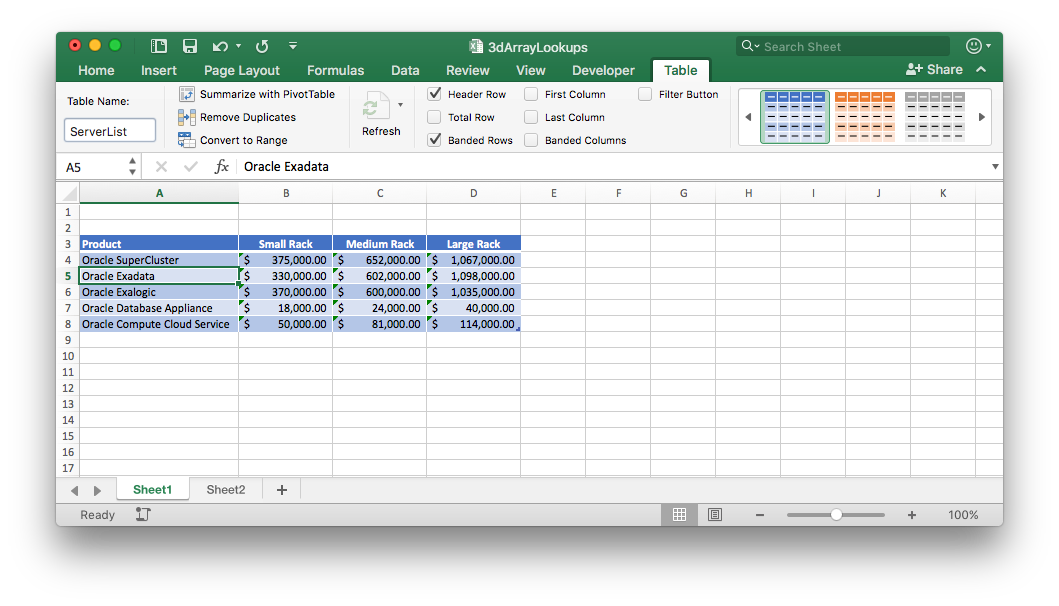Screen dimensions: 1059x606
Task: Open the workbook layout icon in title bar
Action: [x=159, y=46]
